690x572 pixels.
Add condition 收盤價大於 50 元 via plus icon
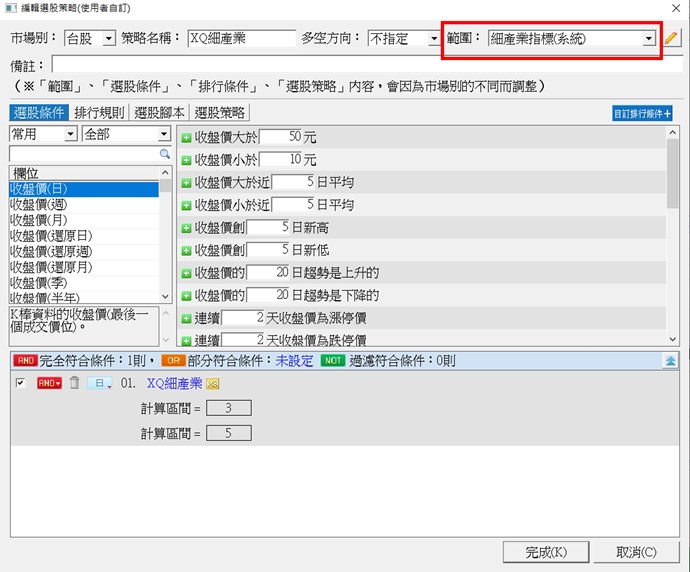point(186,138)
